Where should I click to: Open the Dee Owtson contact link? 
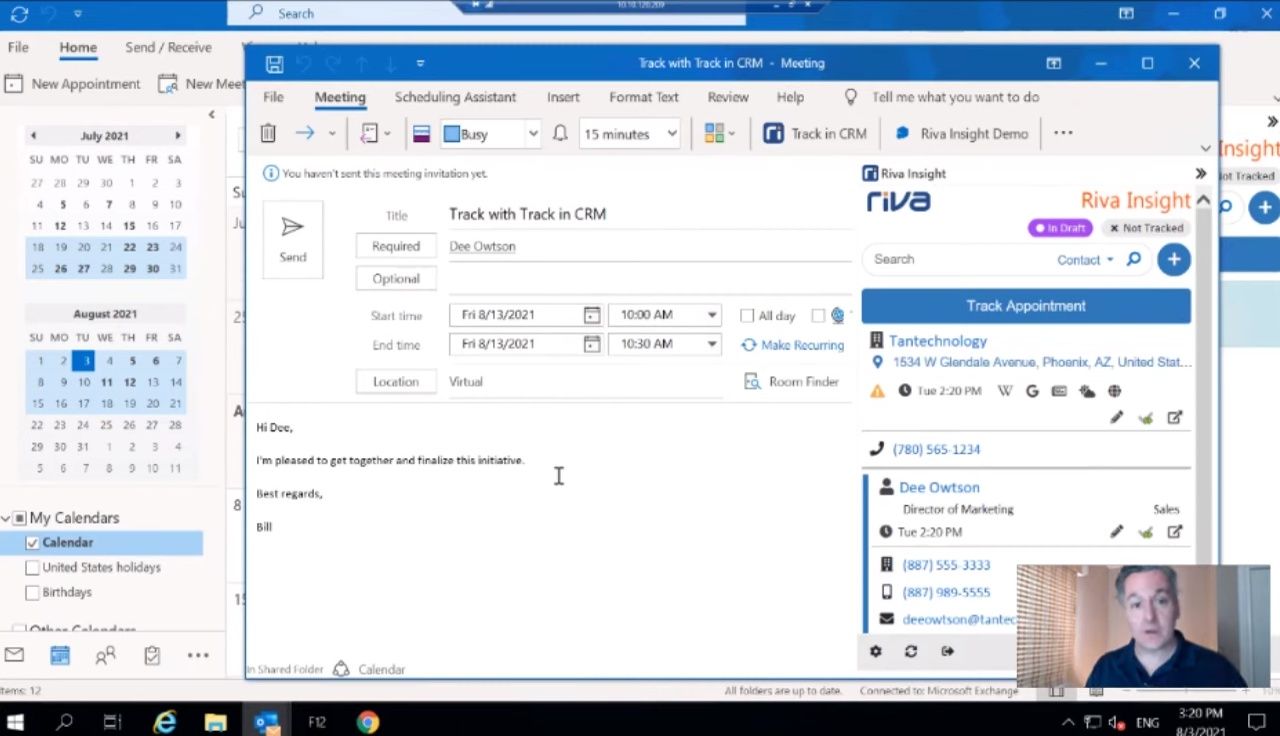tap(939, 488)
